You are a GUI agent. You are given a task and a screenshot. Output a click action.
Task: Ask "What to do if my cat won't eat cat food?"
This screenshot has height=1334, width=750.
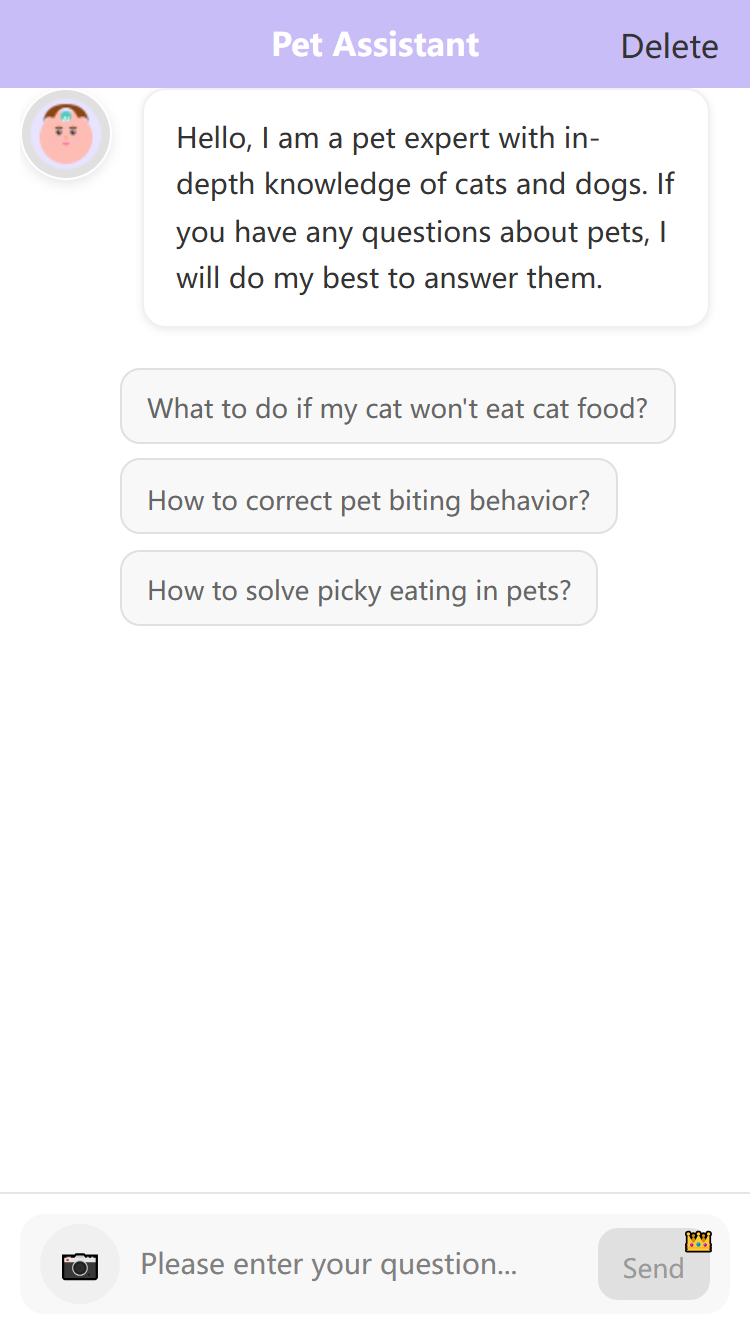397,407
